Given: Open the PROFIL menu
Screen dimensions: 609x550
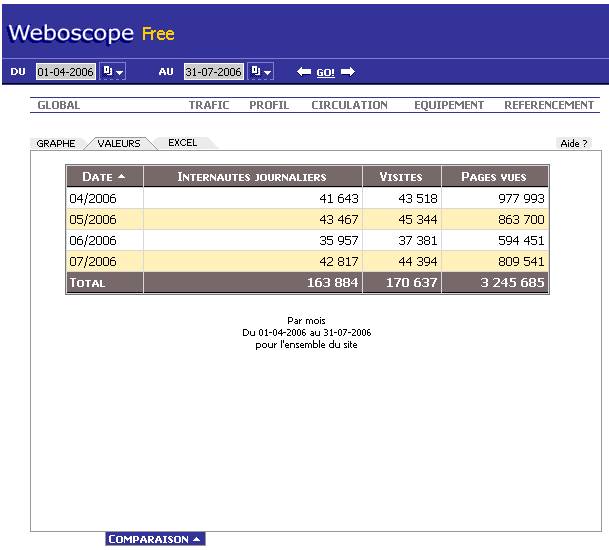Looking at the screenshot, I should pos(269,105).
